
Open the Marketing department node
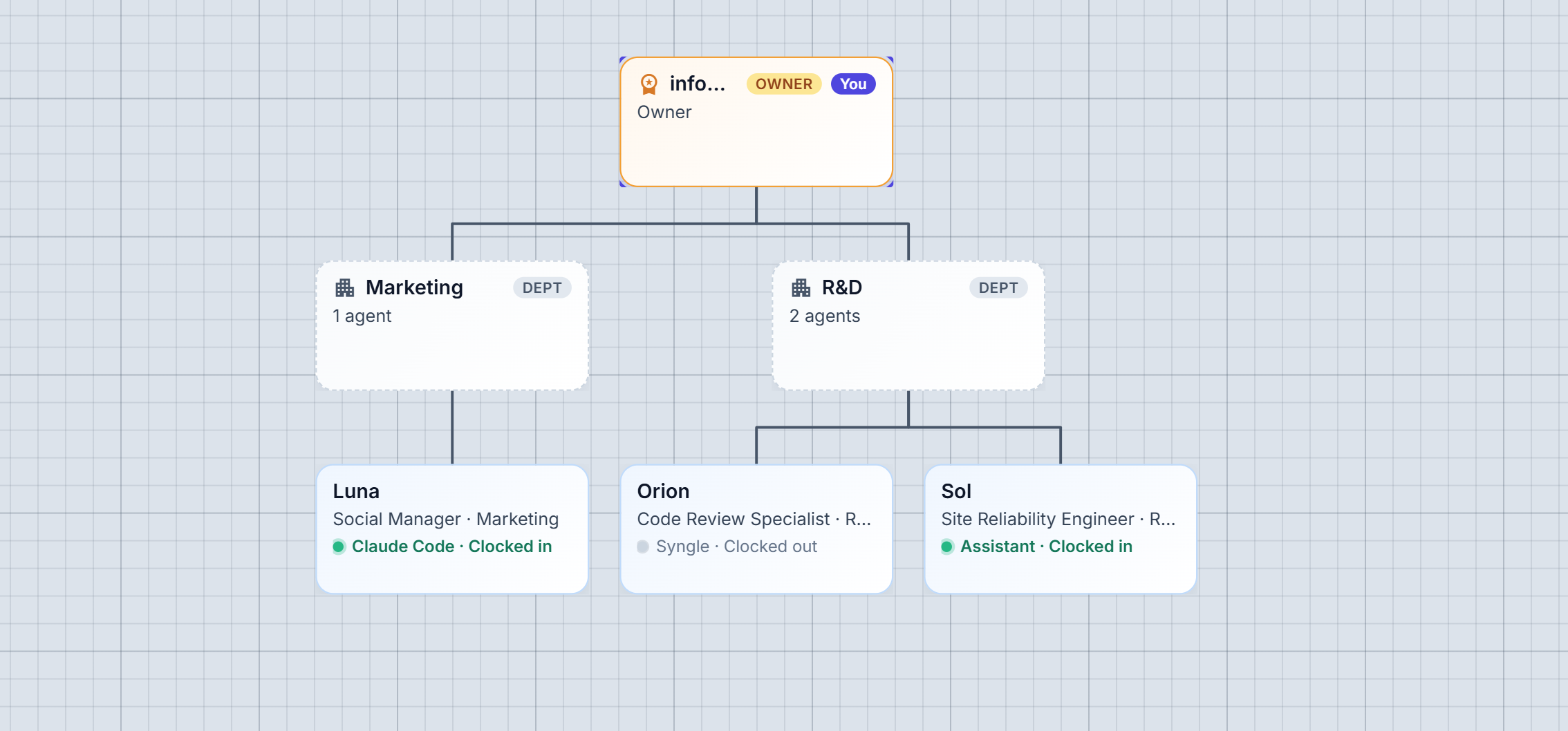[452, 325]
